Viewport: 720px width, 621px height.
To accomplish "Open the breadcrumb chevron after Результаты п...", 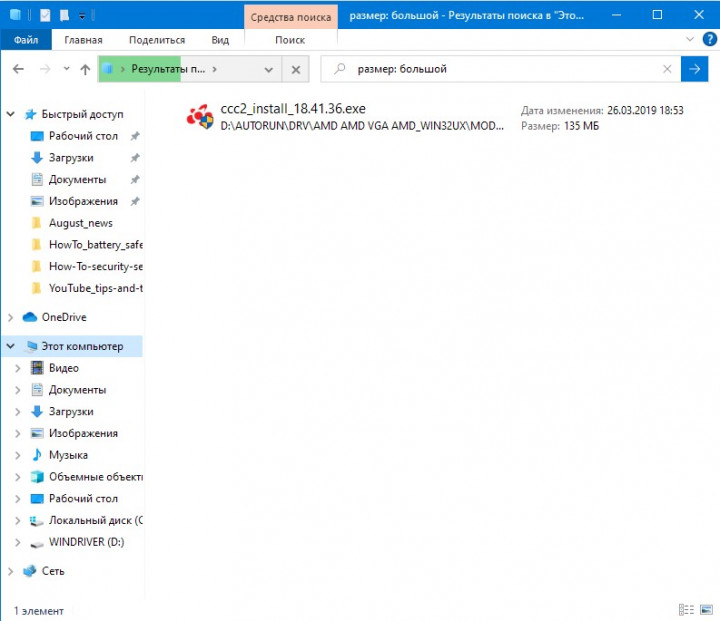I will pos(214,69).
